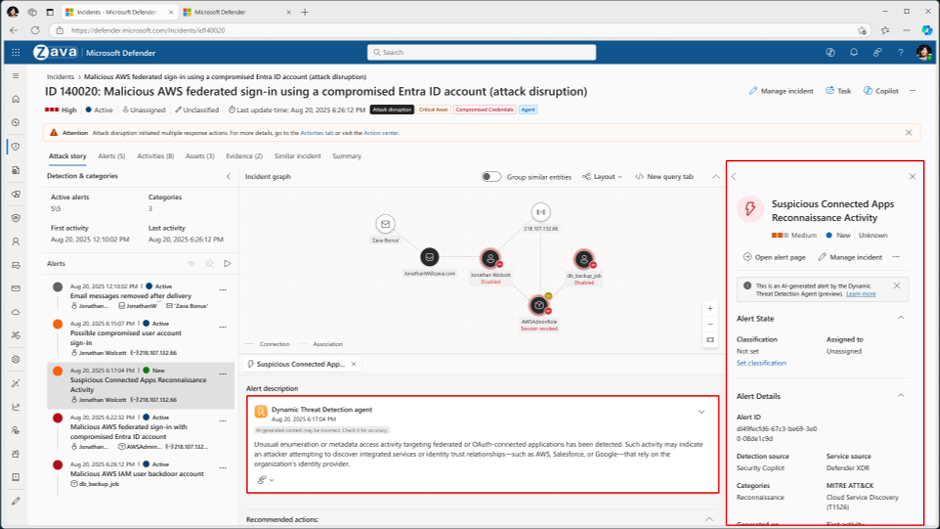Collapse the Alert State section
The width and height of the screenshot is (940, 529).
[x=900, y=318]
